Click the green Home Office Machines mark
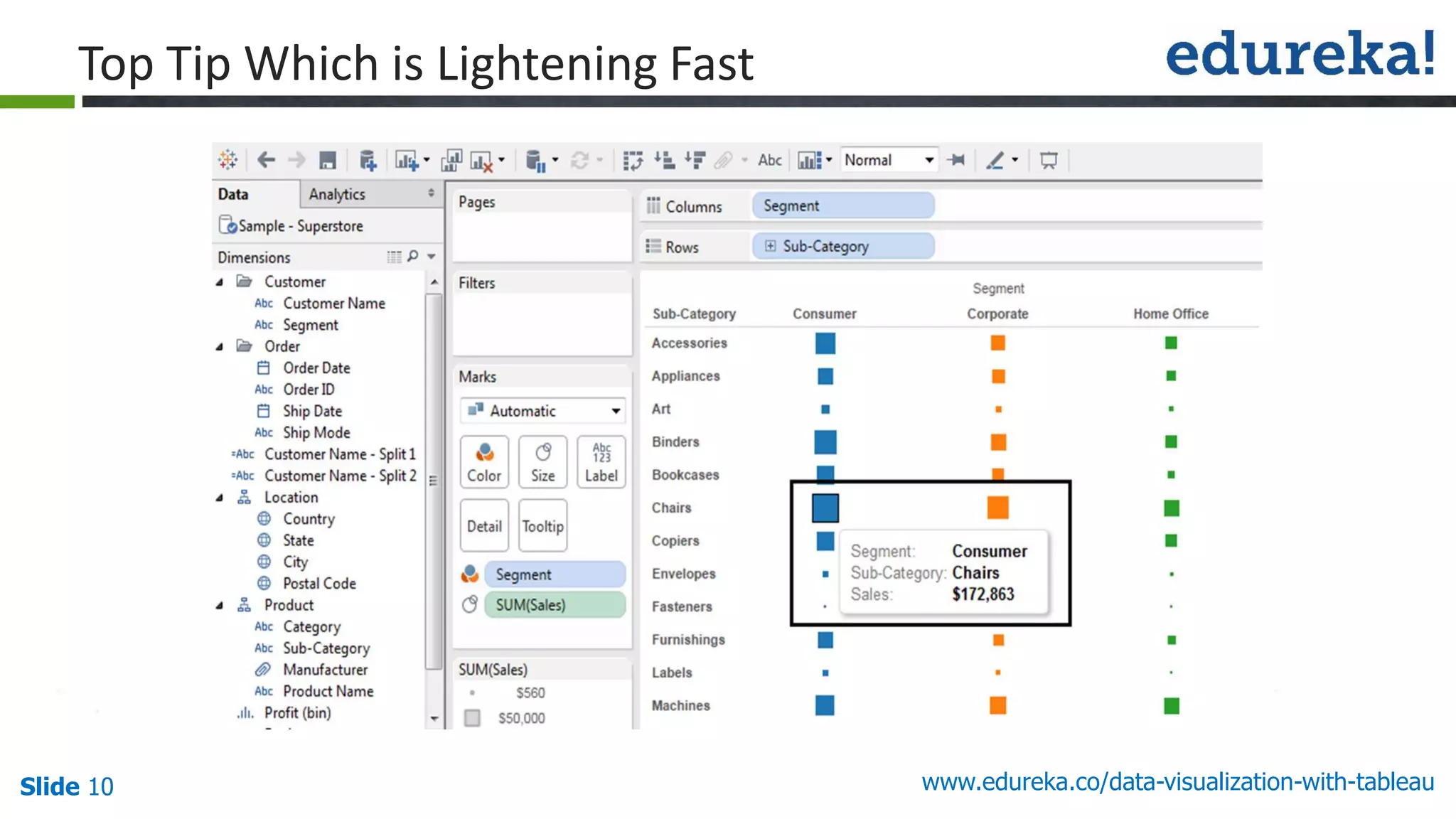1456x819 pixels. [1172, 706]
